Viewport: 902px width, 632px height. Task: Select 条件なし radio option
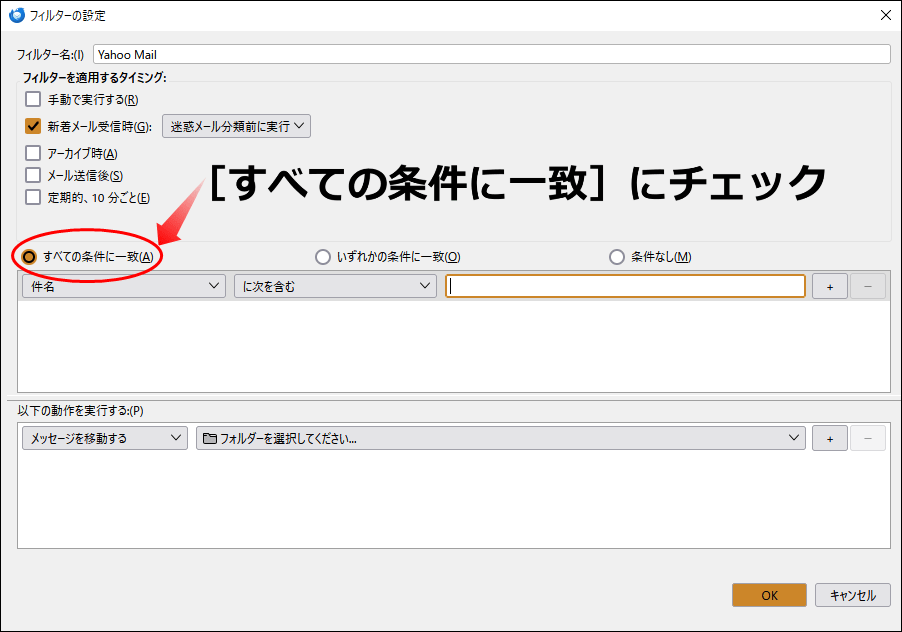[617, 256]
